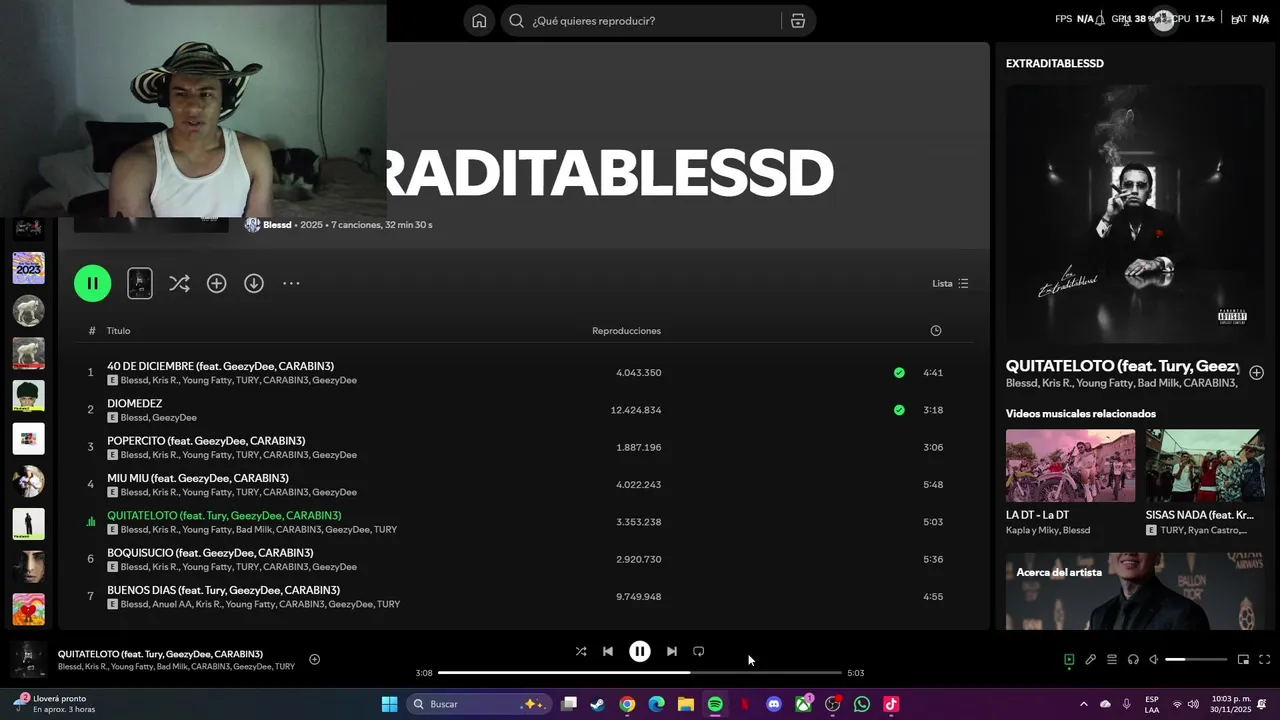The image size is (1280, 720).
Task: Open Discord from the taskbar
Action: pyautogui.click(x=773, y=704)
